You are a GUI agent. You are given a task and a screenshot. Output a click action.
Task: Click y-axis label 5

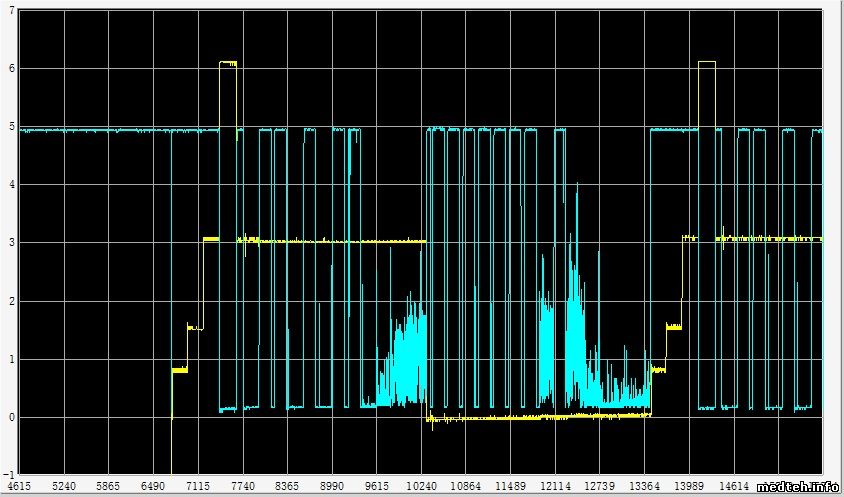pos(10,127)
